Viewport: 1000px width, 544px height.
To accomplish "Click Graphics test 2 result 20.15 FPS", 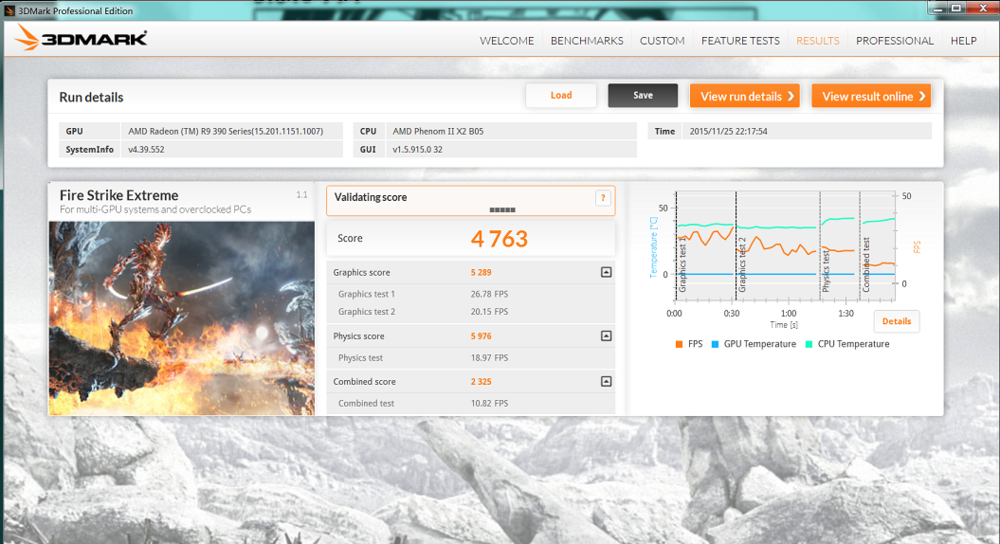I will 489,312.
